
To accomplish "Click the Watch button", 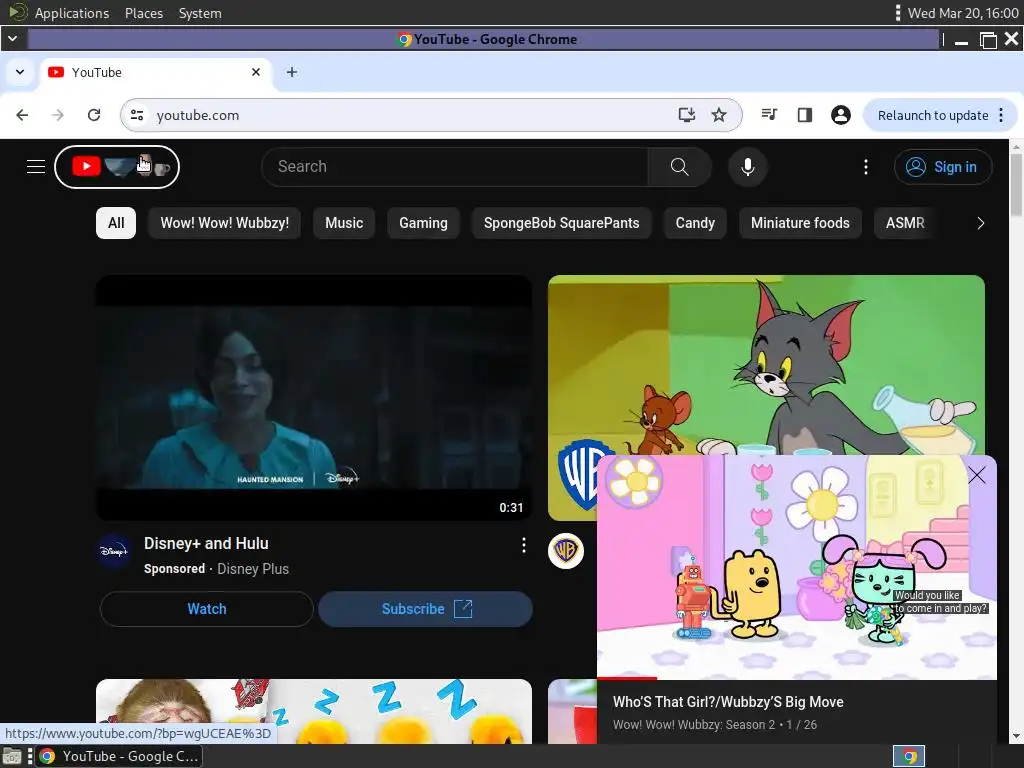I will coord(206,609).
